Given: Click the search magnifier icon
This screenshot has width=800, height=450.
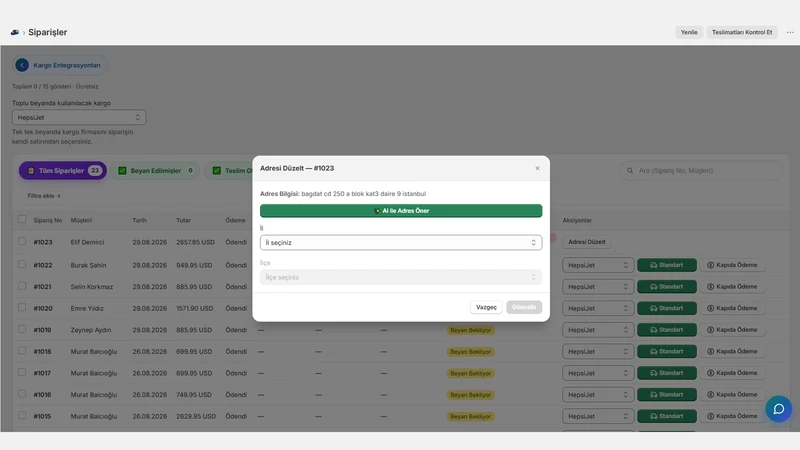Looking at the screenshot, I should point(630,170).
